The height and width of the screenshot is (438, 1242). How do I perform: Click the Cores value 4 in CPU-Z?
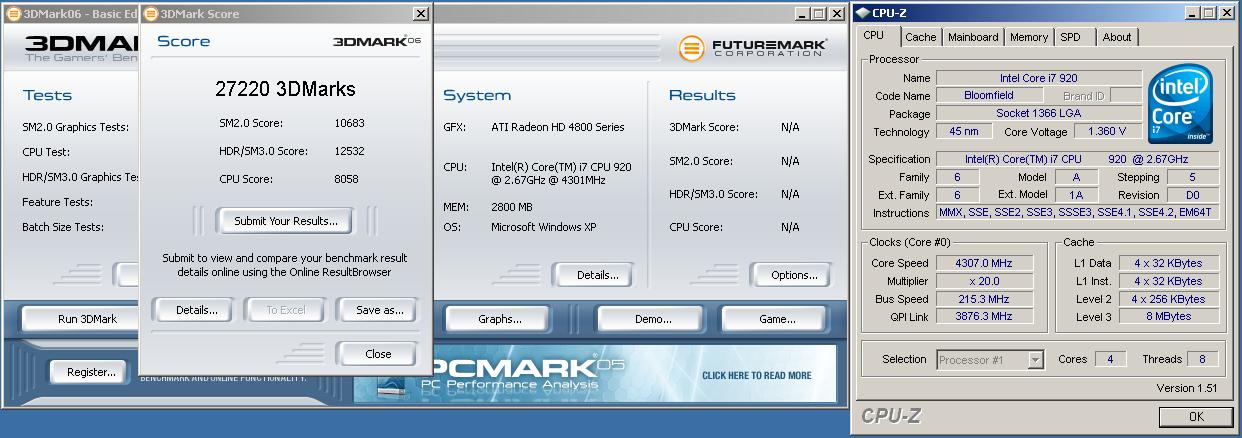[1110, 359]
